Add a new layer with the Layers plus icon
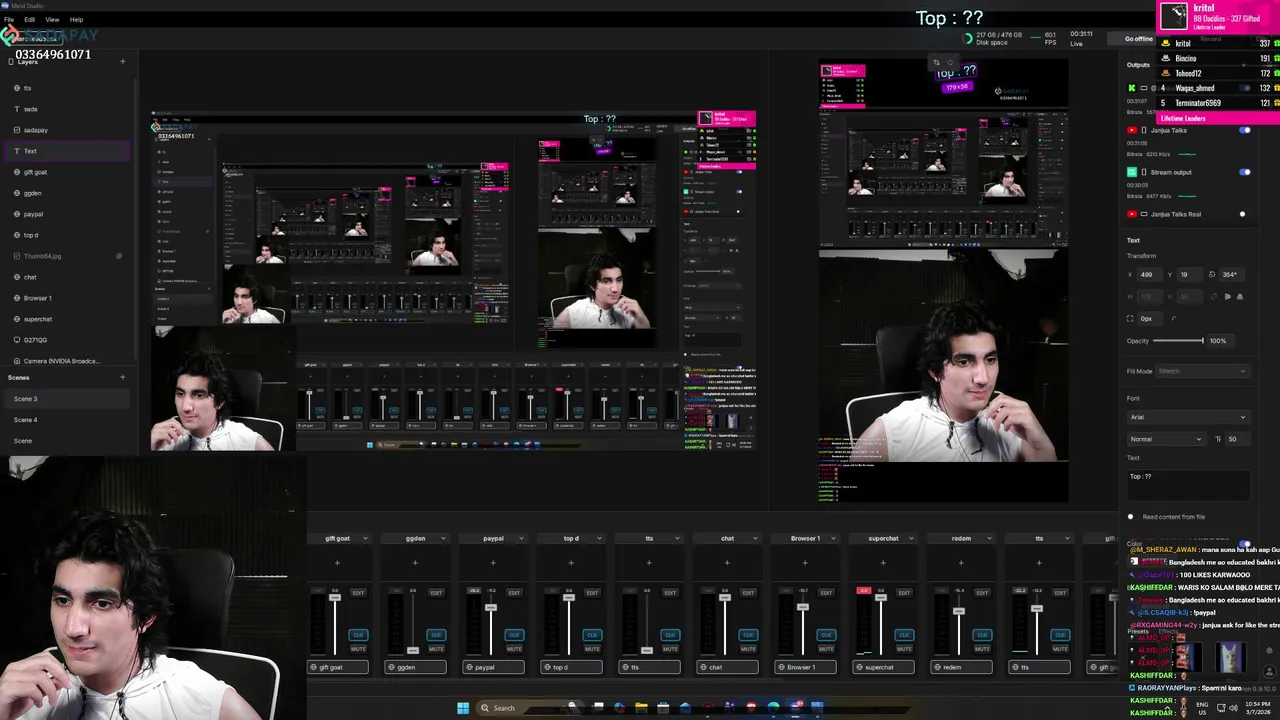This screenshot has width=1280, height=720. tap(123, 62)
